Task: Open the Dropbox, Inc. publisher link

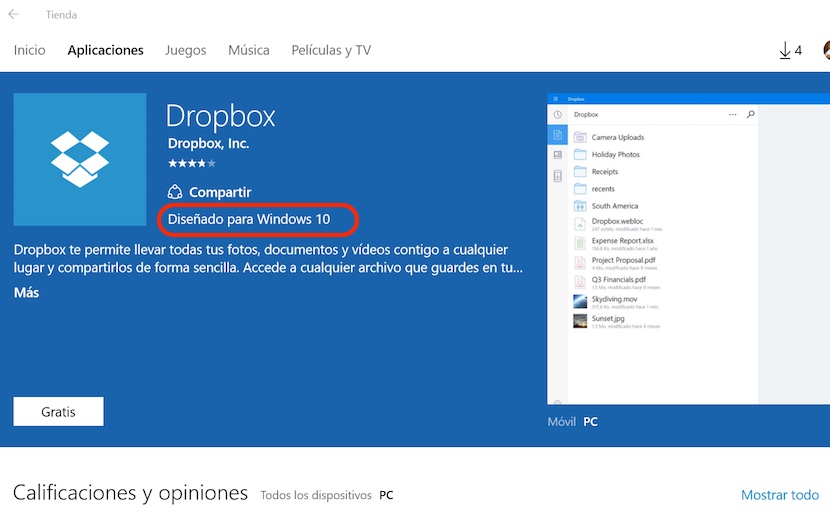Action: click(208, 143)
